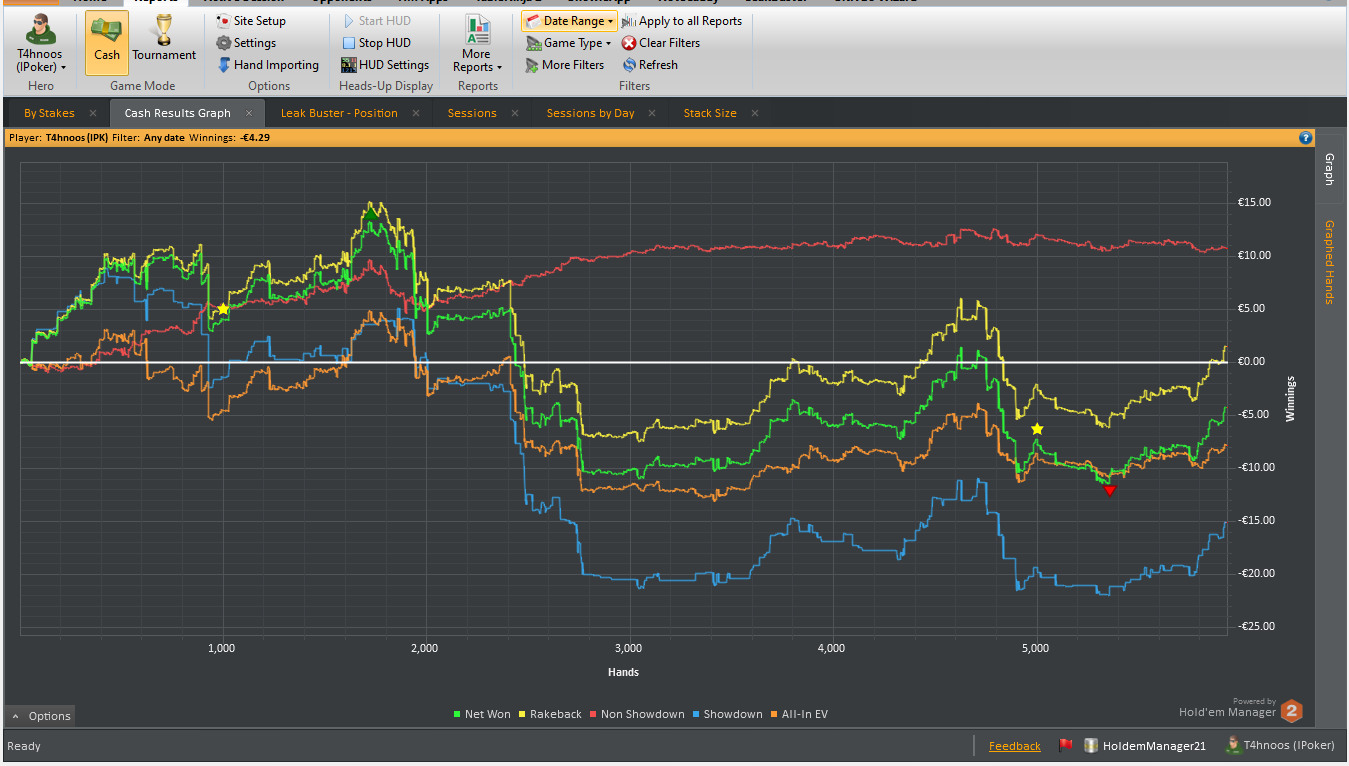Open HUD Settings

click(385, 65)
